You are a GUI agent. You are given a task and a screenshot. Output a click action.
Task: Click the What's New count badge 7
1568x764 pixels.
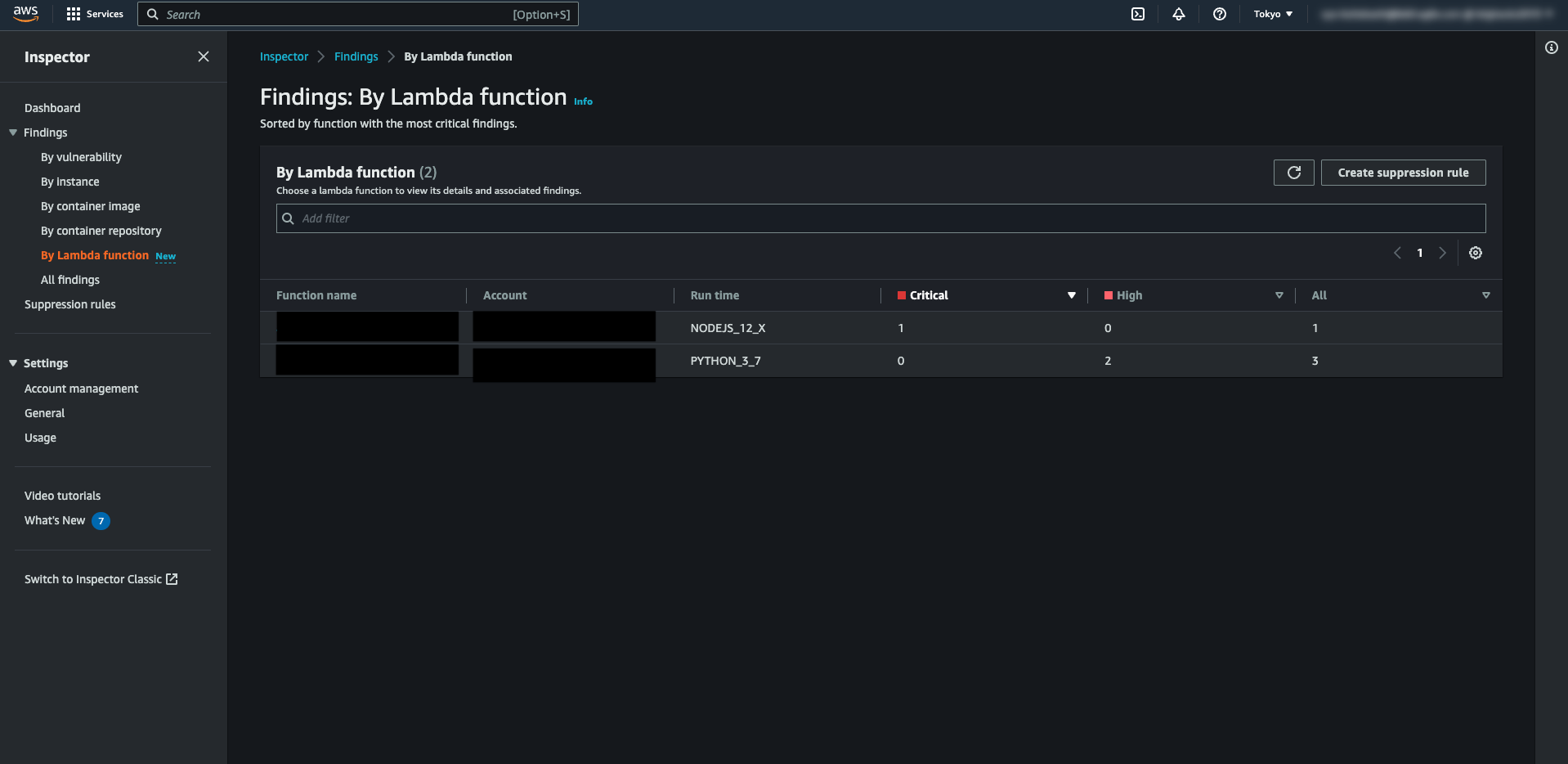(x=101, y=521)
